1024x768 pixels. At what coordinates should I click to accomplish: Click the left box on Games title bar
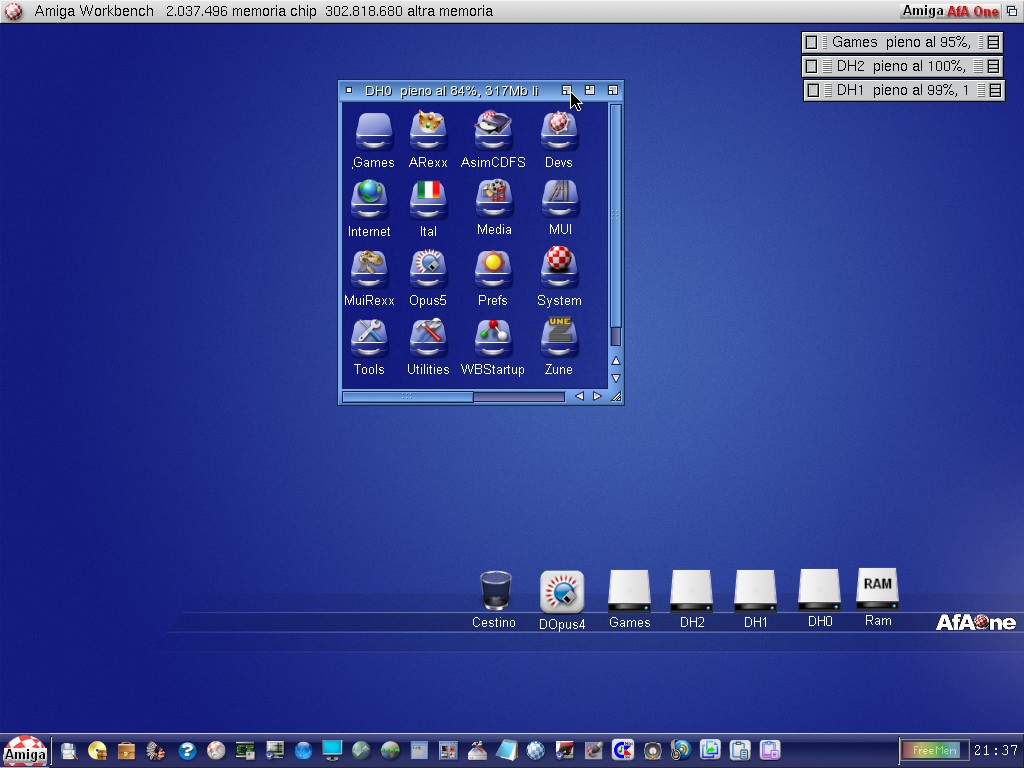click(x=811, y=42)
